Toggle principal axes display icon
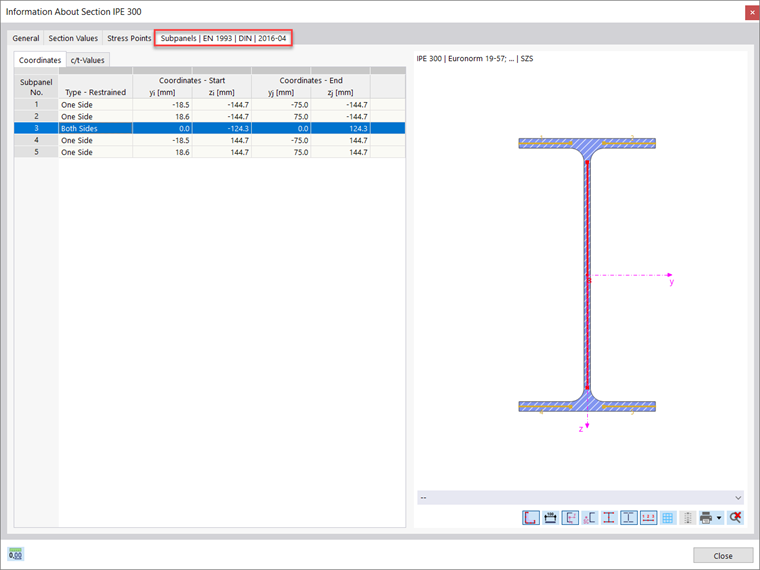The width and height of the screenshot is (760, 570). (x=570, y=518)
